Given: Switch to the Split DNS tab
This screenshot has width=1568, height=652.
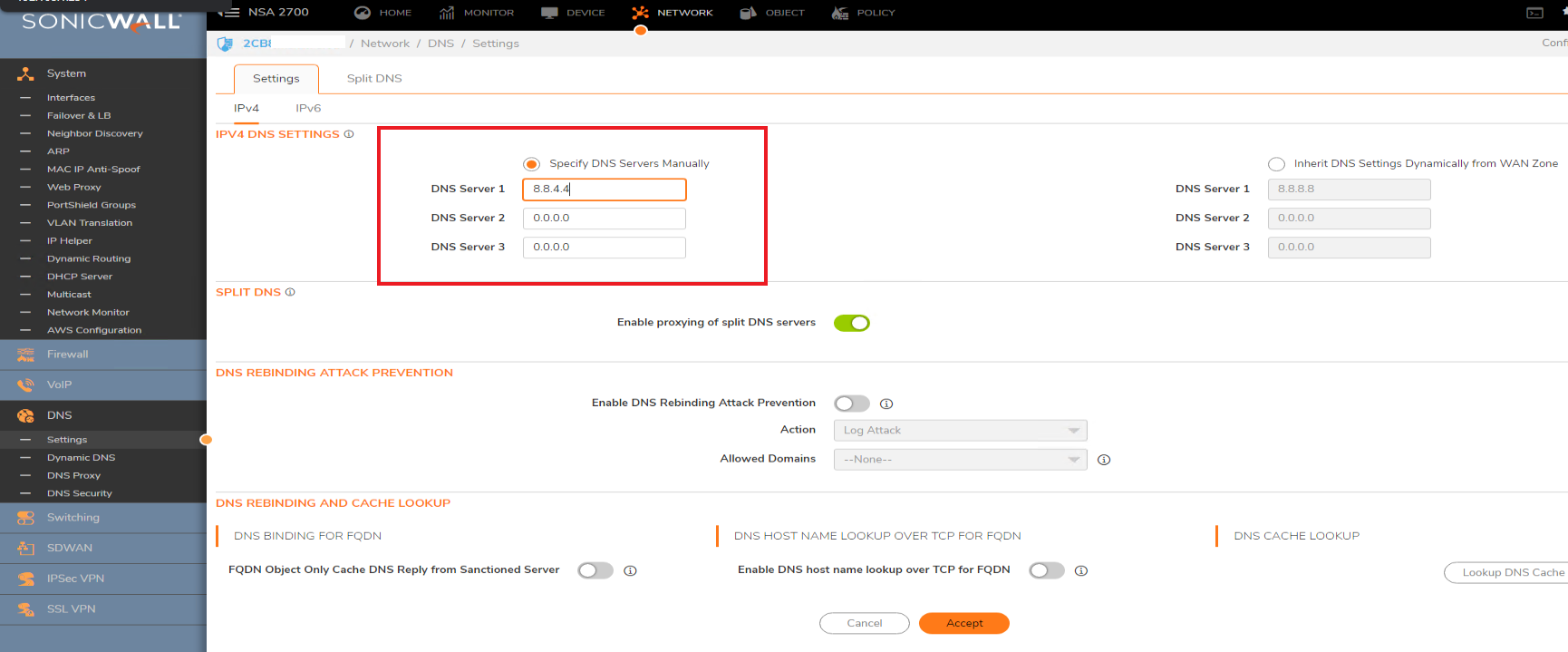Looking at the screenshot, I should (374, 79).
